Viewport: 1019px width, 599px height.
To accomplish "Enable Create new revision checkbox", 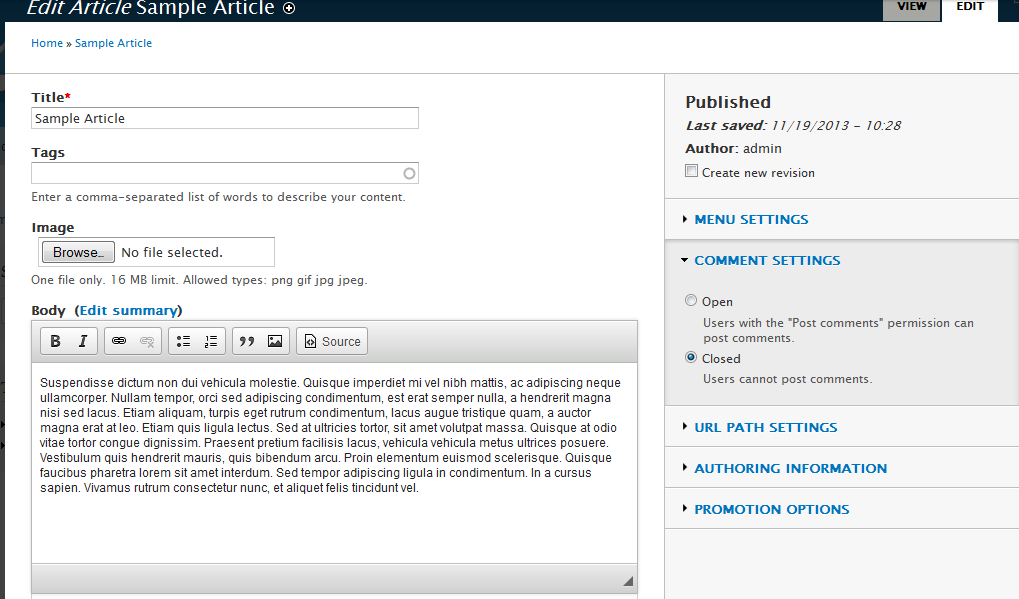I will 692,172.
